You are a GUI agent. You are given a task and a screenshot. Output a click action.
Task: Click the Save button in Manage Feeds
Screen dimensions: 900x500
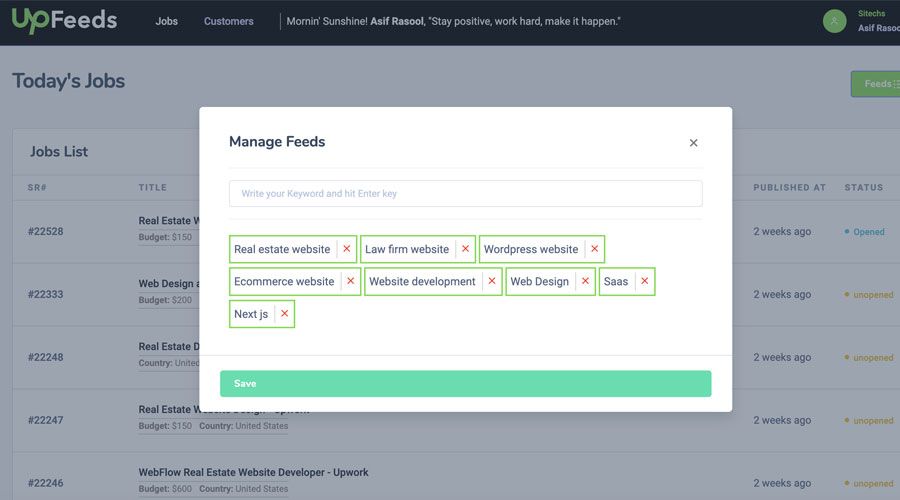coord(465,384)
